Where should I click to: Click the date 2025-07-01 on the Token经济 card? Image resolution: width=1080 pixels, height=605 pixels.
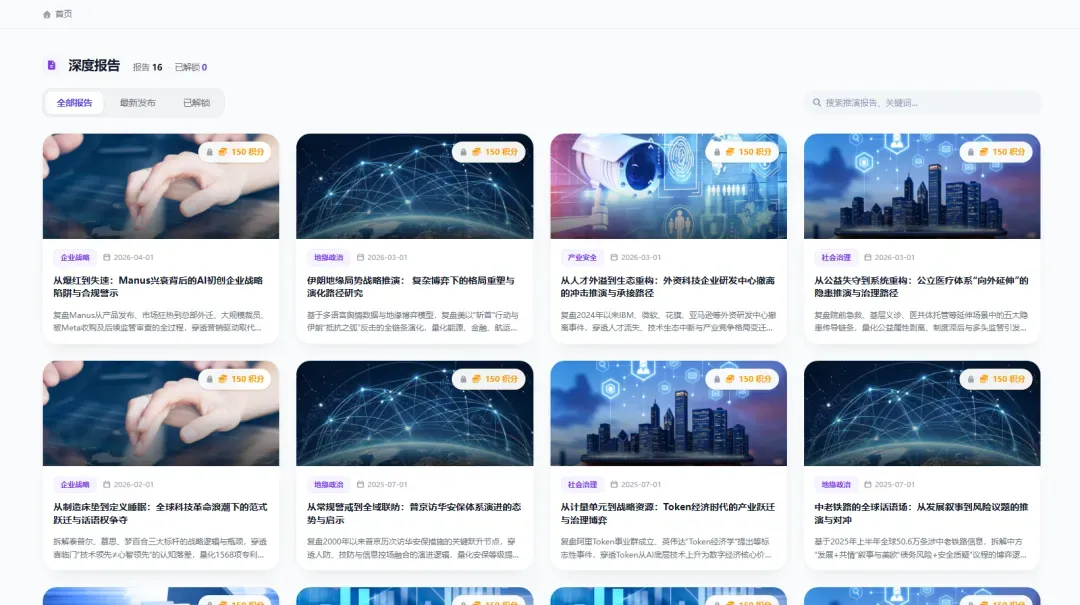click(x=641, y=484)
